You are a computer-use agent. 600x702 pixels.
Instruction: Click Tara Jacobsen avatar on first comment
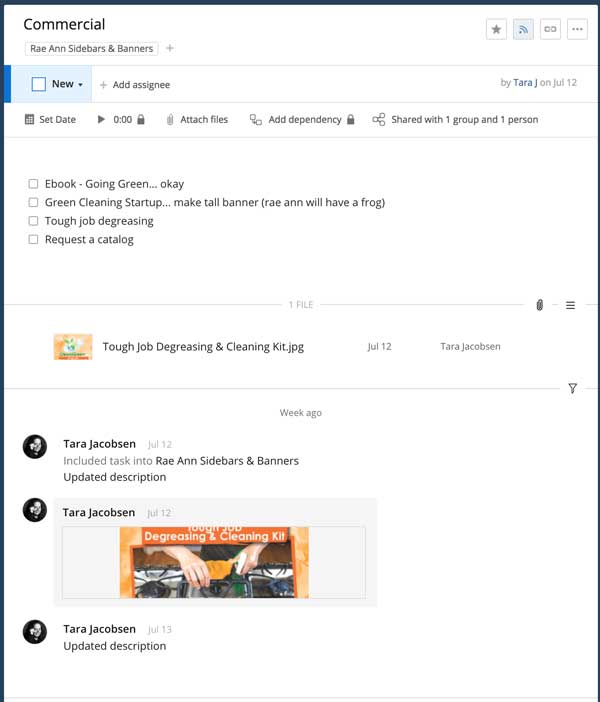tap(35, 446)
